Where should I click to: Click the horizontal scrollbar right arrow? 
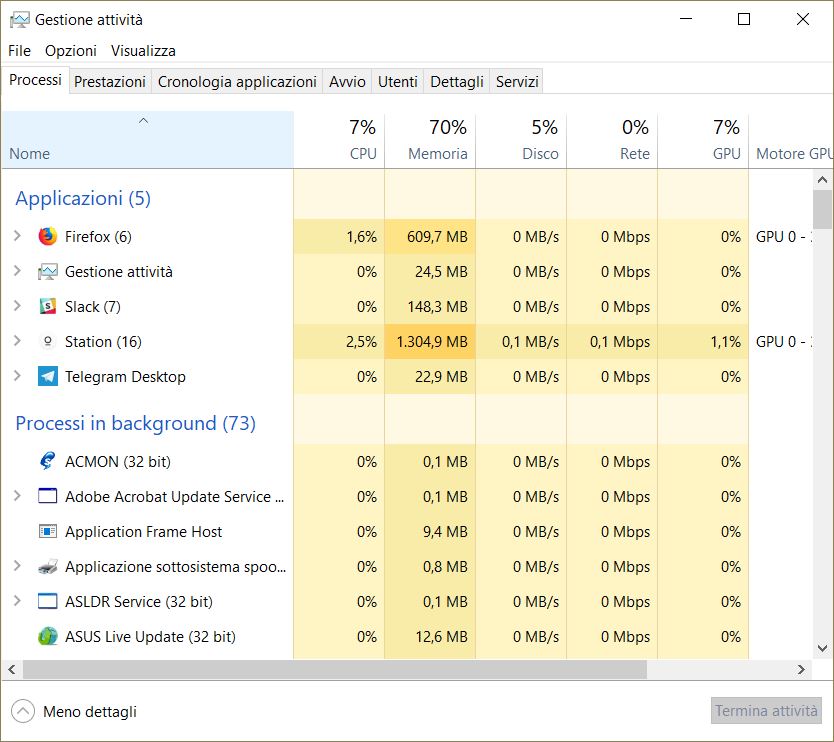[x=801, y=670]
